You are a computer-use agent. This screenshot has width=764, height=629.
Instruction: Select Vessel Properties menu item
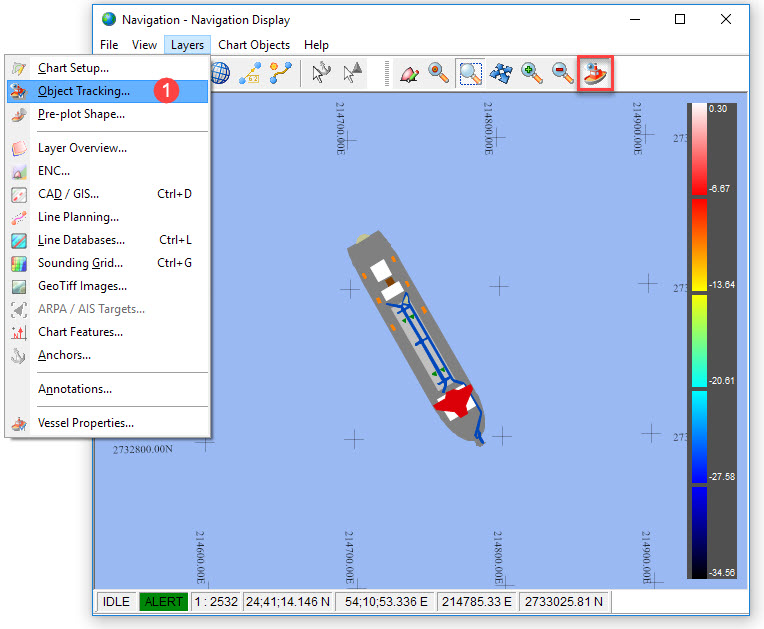click(85, 423)
